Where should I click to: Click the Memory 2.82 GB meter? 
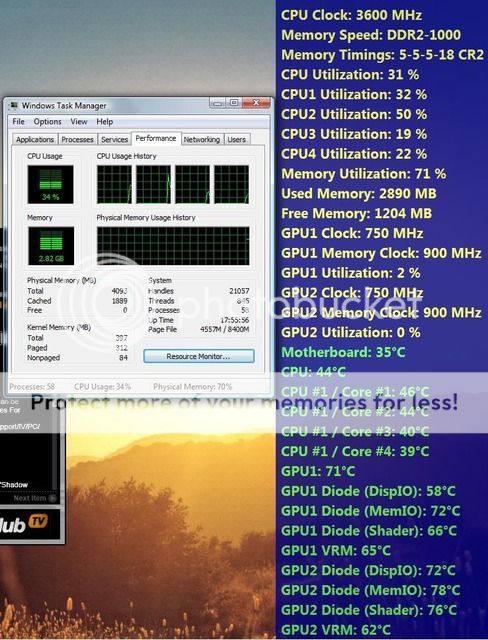51,246
